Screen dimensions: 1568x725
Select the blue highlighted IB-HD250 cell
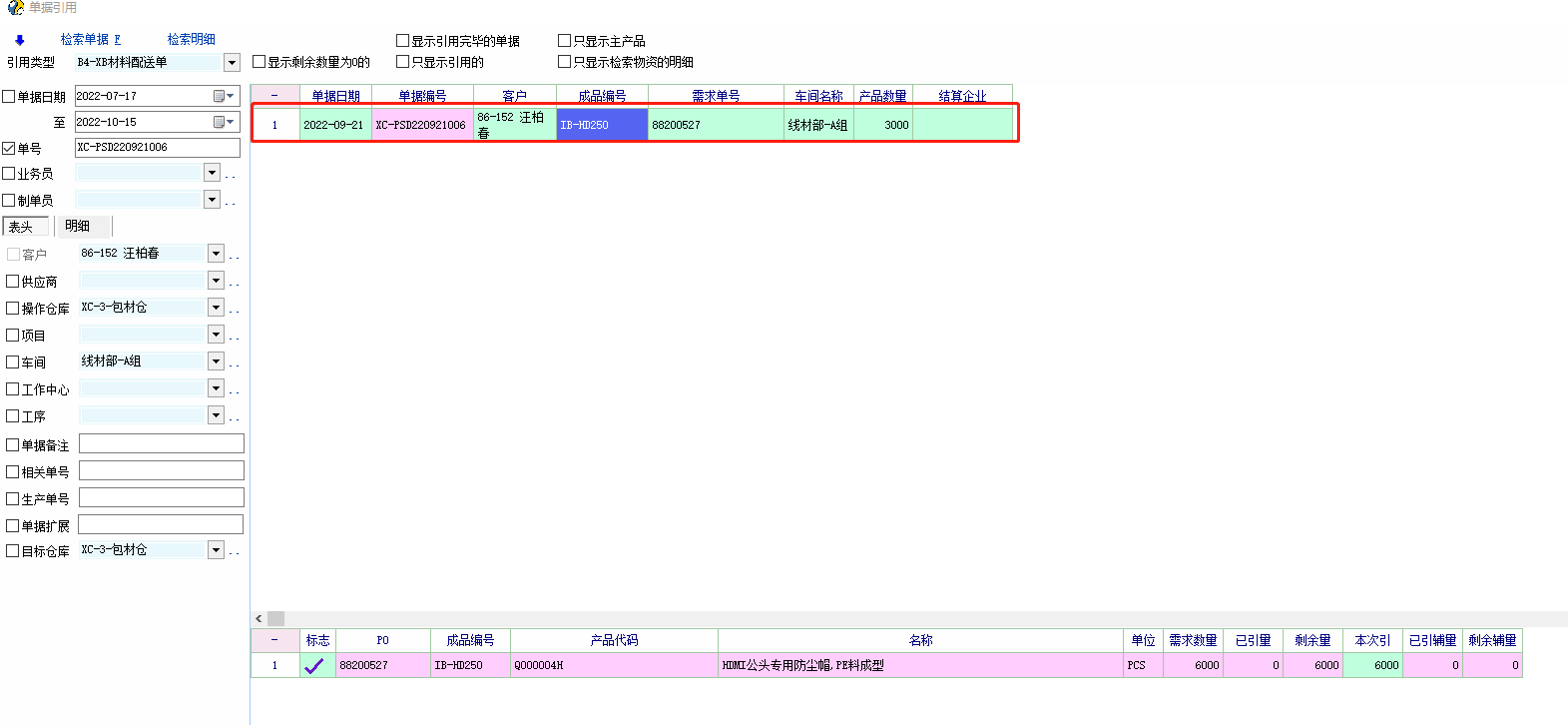point(602,125)
